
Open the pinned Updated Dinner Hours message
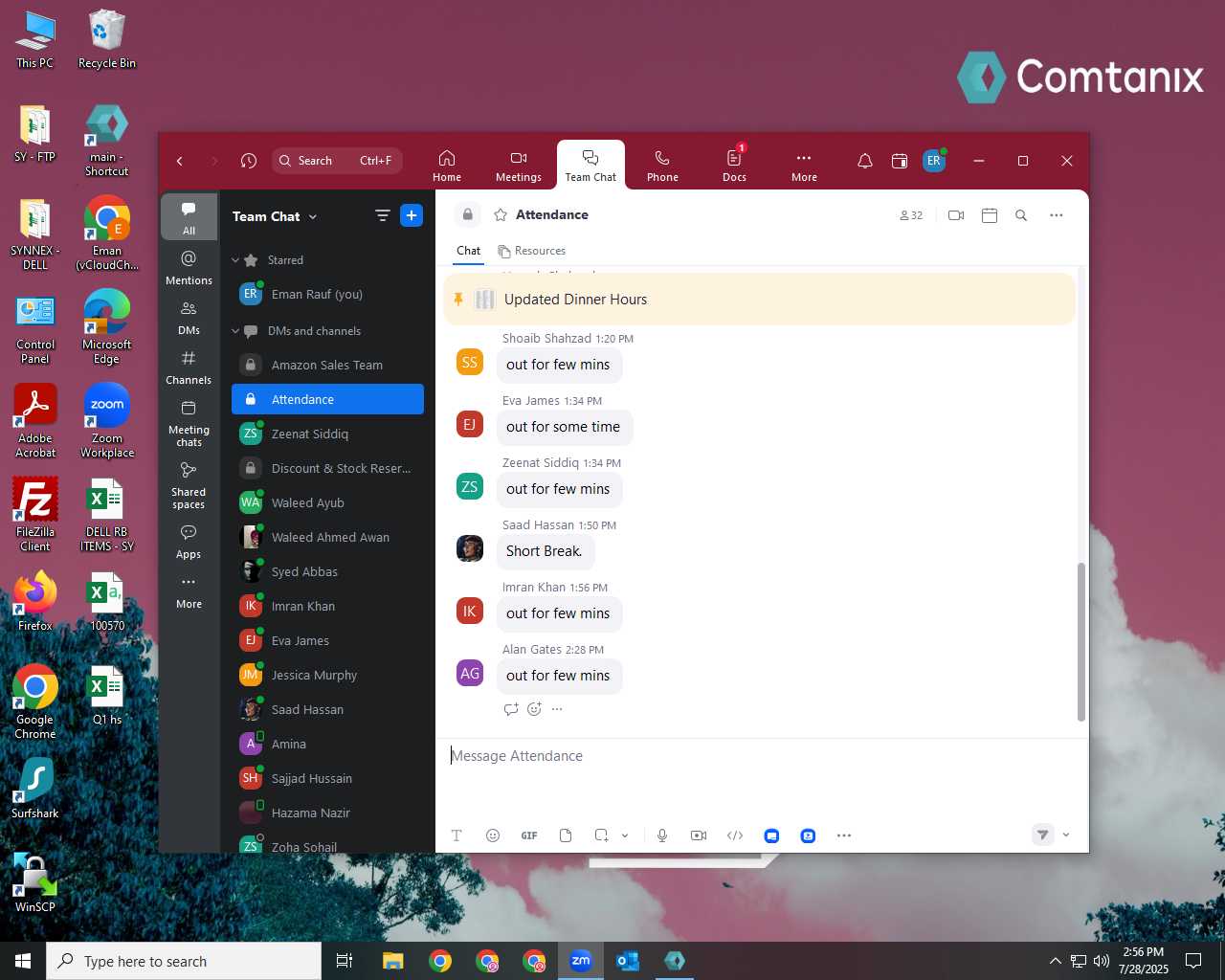click(x=760, y=300)
